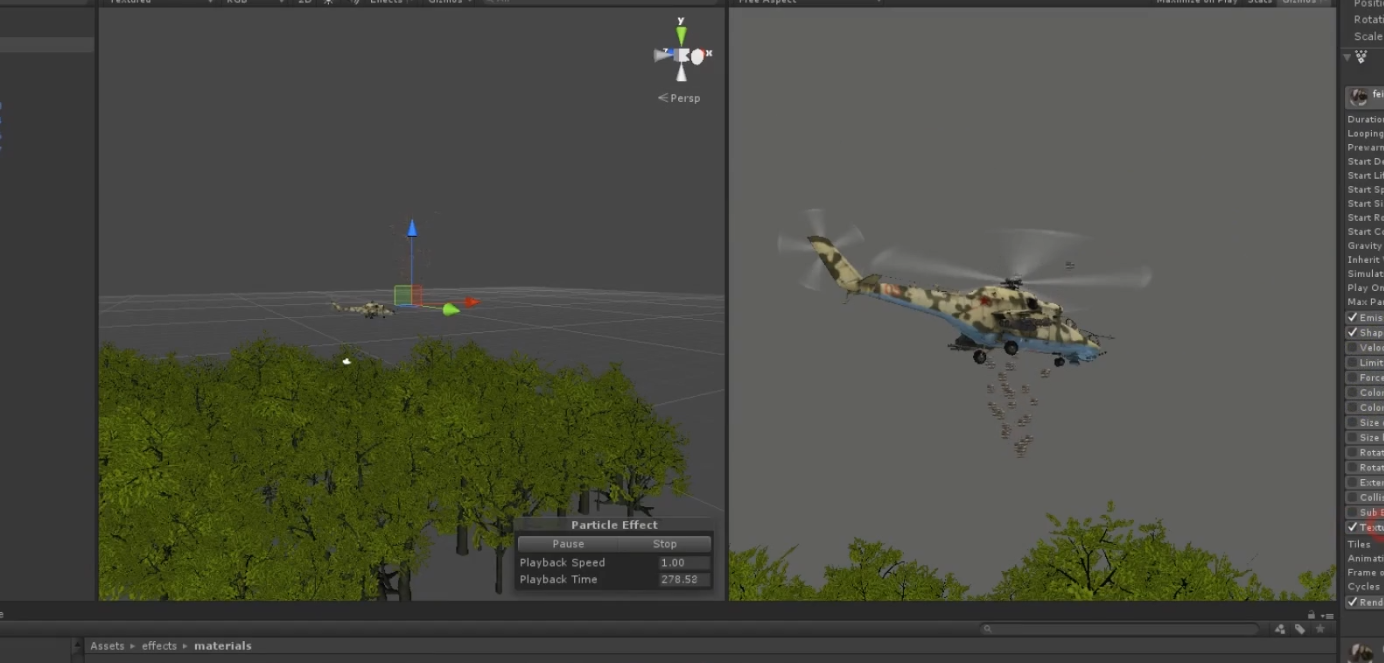The width and height of the screenshot is (1384, 663).
Task: Stop the particle effect
Action: (665, 544)
